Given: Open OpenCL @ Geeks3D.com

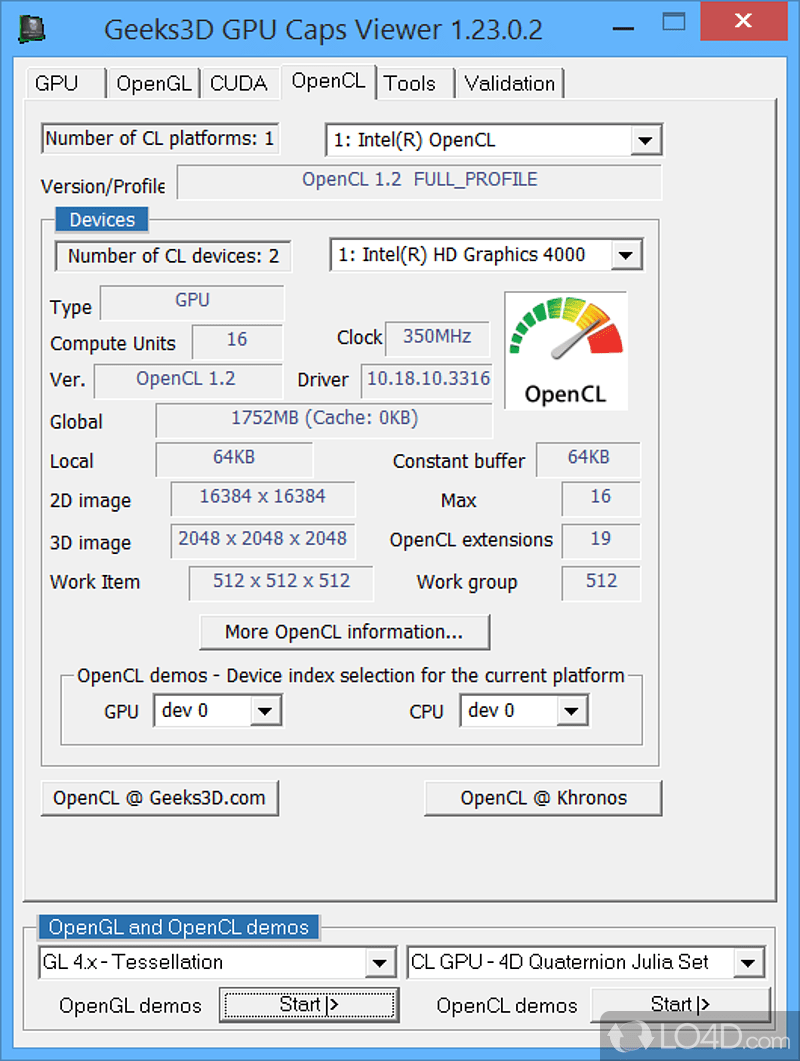Looking at the screenshot, I should coord(159,798).
